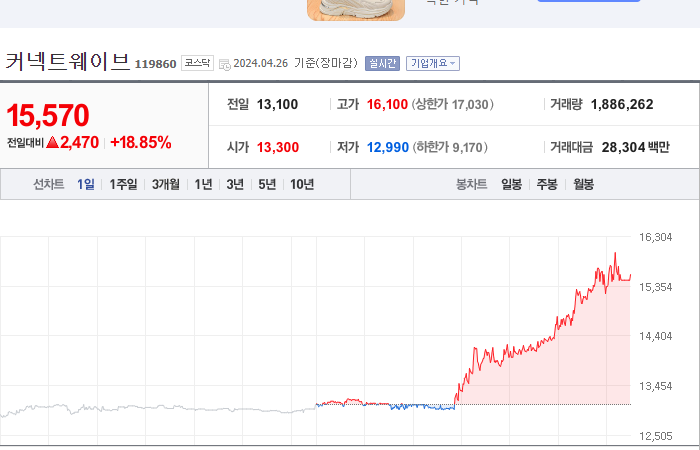The image size is (700, 450).
Task: Click the change amount 2,470
Action: [79, 142]
